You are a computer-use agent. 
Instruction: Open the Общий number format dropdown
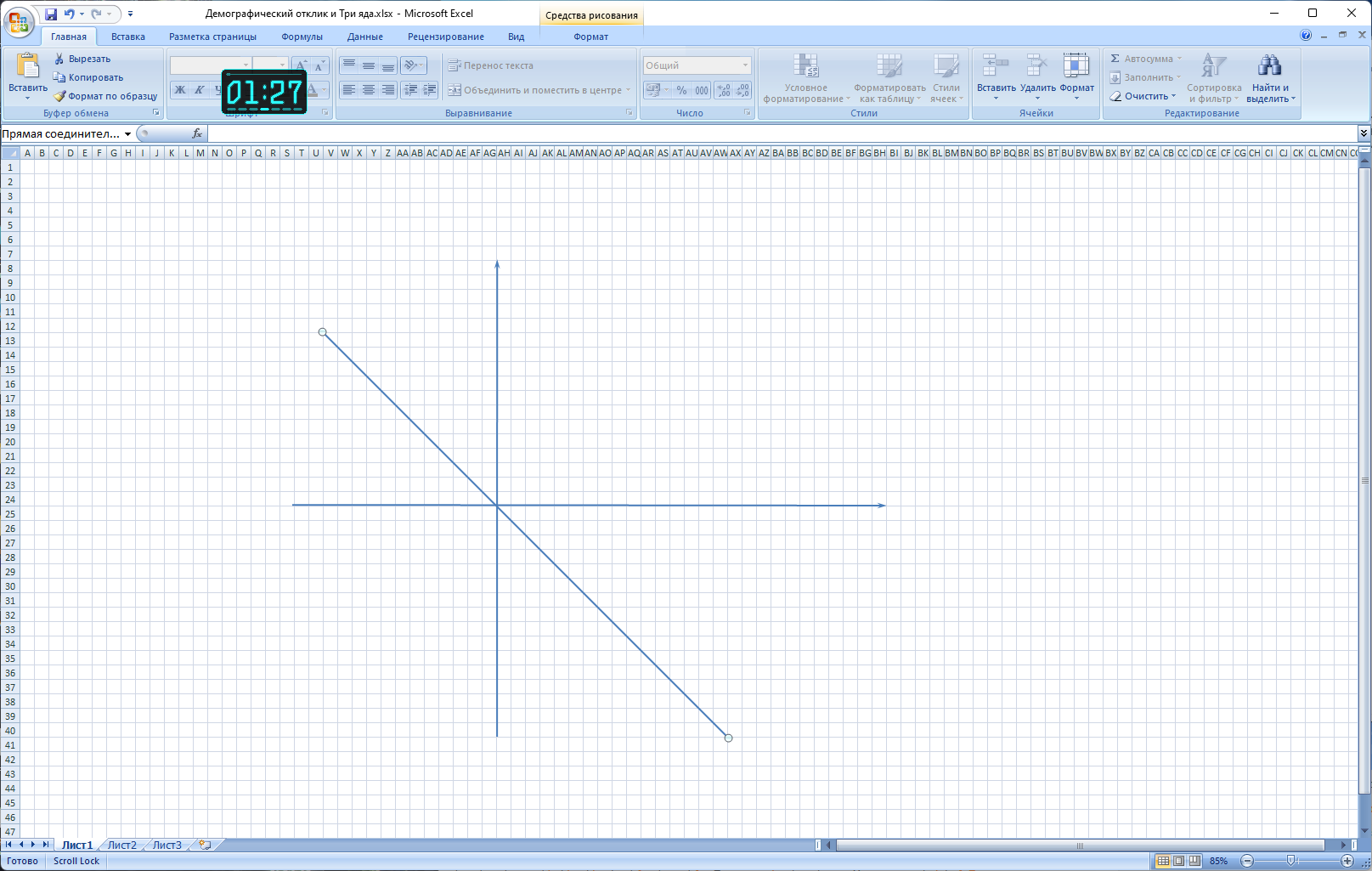coord(746,65)
